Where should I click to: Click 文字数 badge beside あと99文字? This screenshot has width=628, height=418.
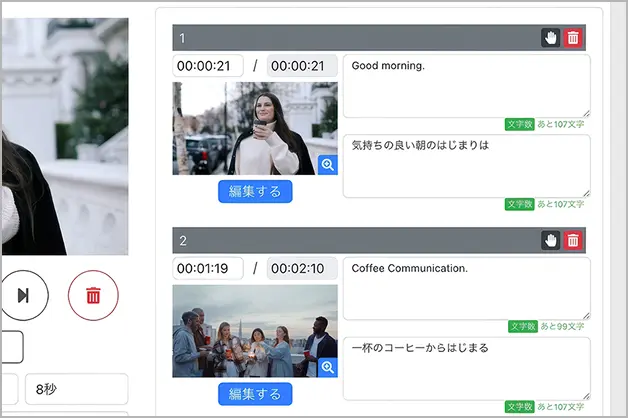(x=523, y=326)
